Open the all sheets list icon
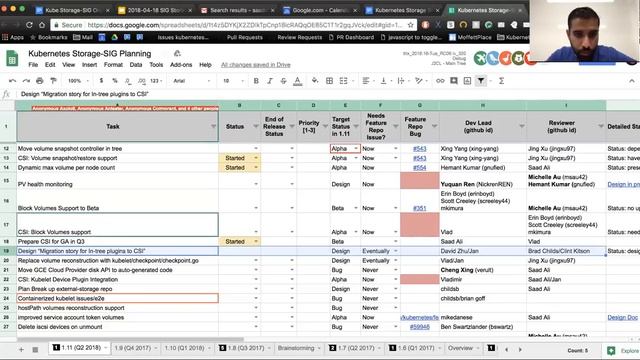 click(x=35, y=349)
